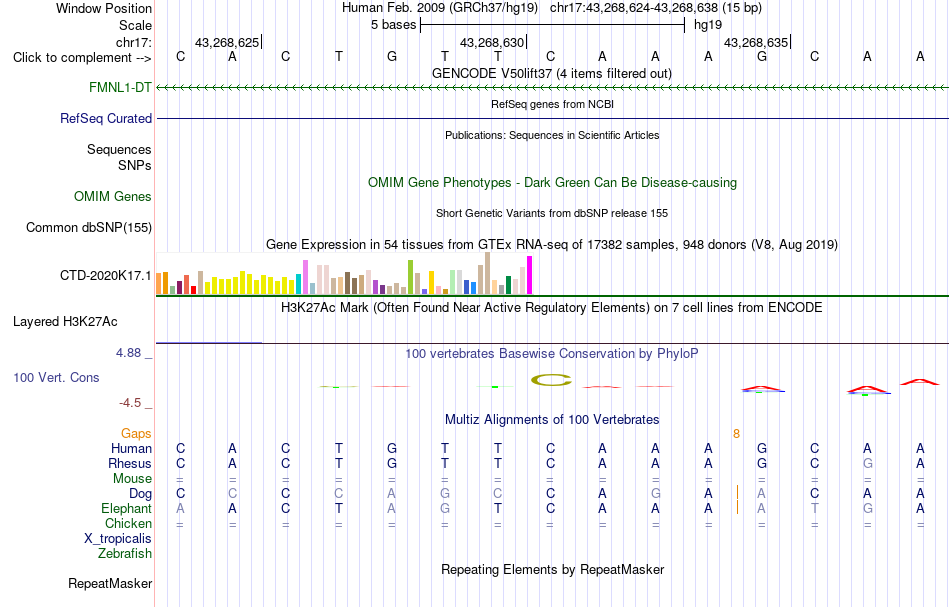
Task: Click the H3K27Ac Mark track title
Action: tap(552, 307)
